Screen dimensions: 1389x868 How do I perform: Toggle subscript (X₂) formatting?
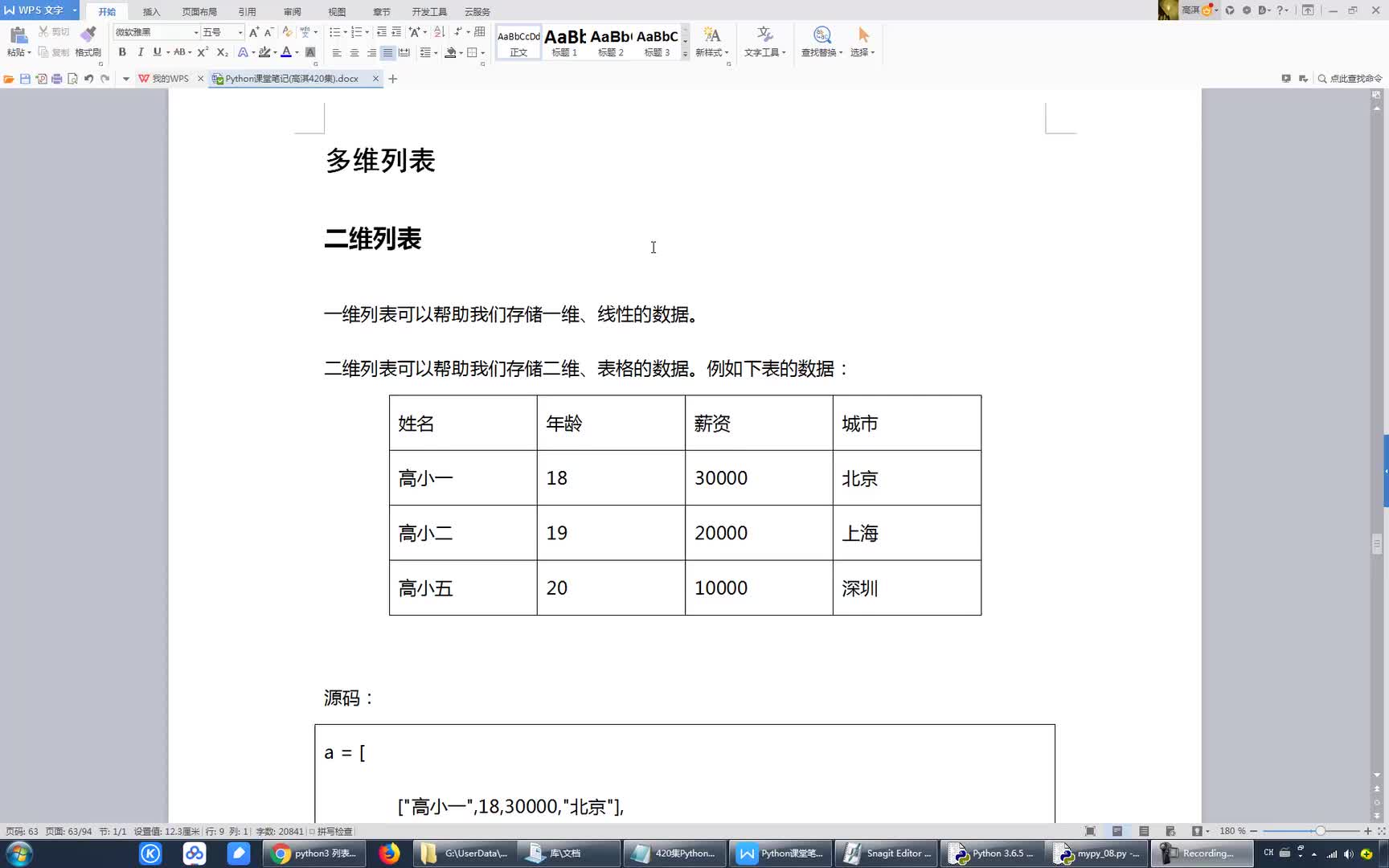tap(223, 52)
